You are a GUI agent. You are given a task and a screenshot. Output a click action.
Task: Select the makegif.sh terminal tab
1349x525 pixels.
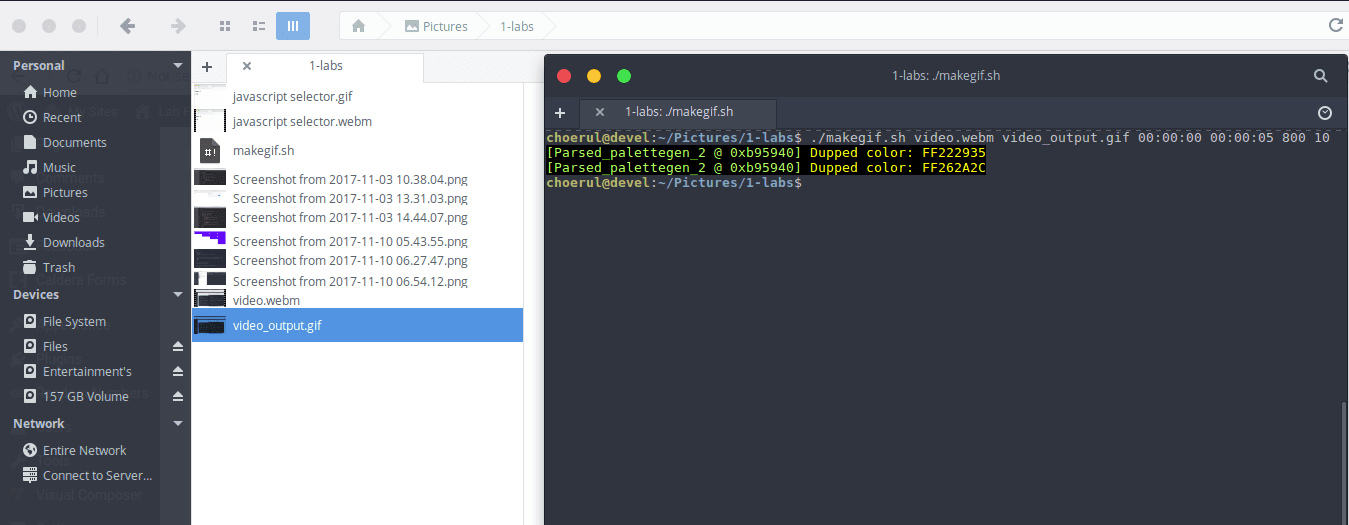pos(678,112)
